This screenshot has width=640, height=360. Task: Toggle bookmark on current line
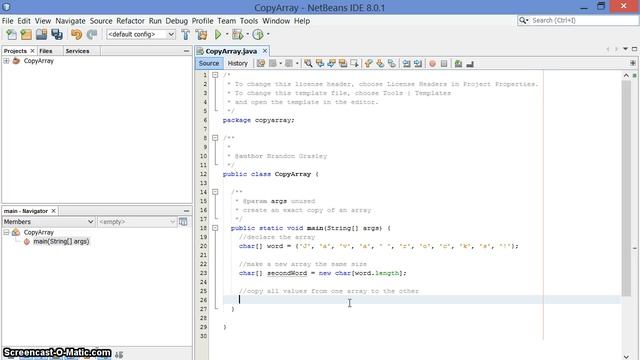(391, 64)
